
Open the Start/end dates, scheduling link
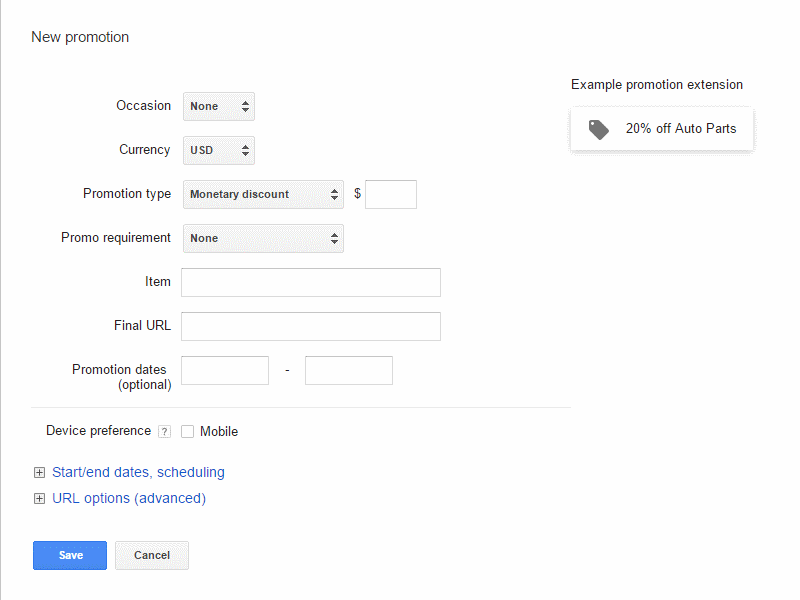click(138, 472)
